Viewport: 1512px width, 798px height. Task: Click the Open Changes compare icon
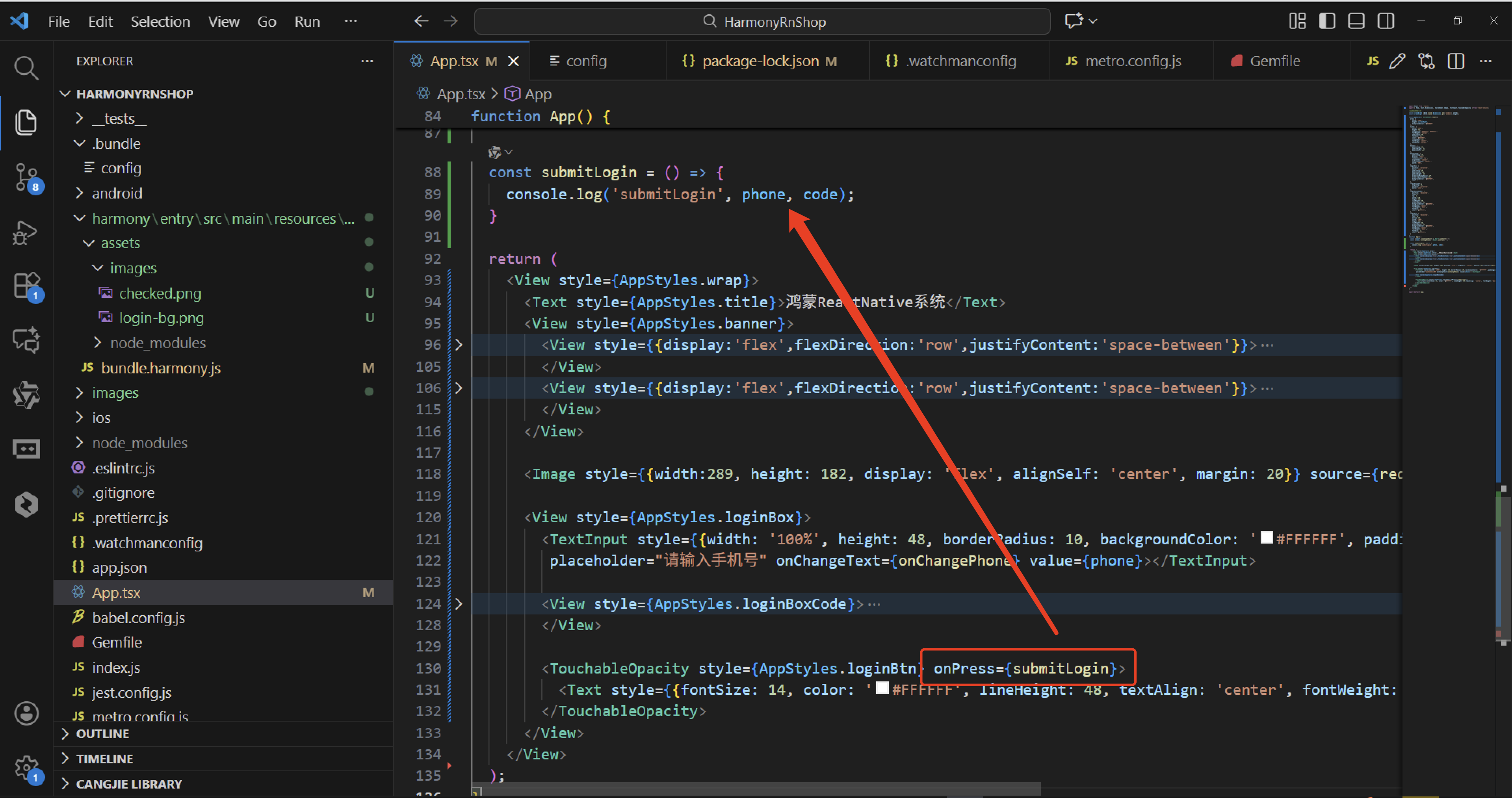click(1426, 61)
